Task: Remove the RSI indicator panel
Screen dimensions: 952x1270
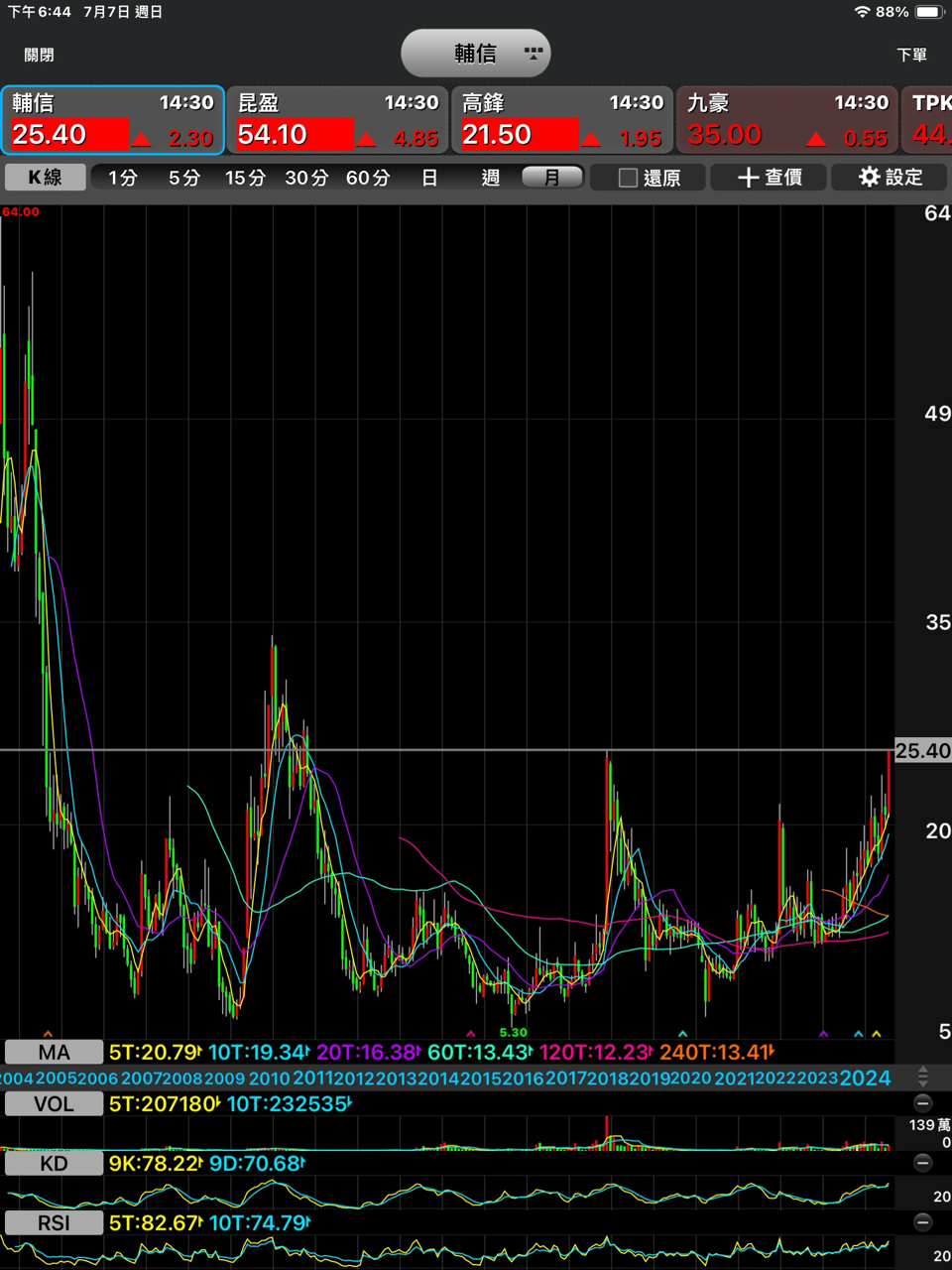Action: tap(922, 1222)
